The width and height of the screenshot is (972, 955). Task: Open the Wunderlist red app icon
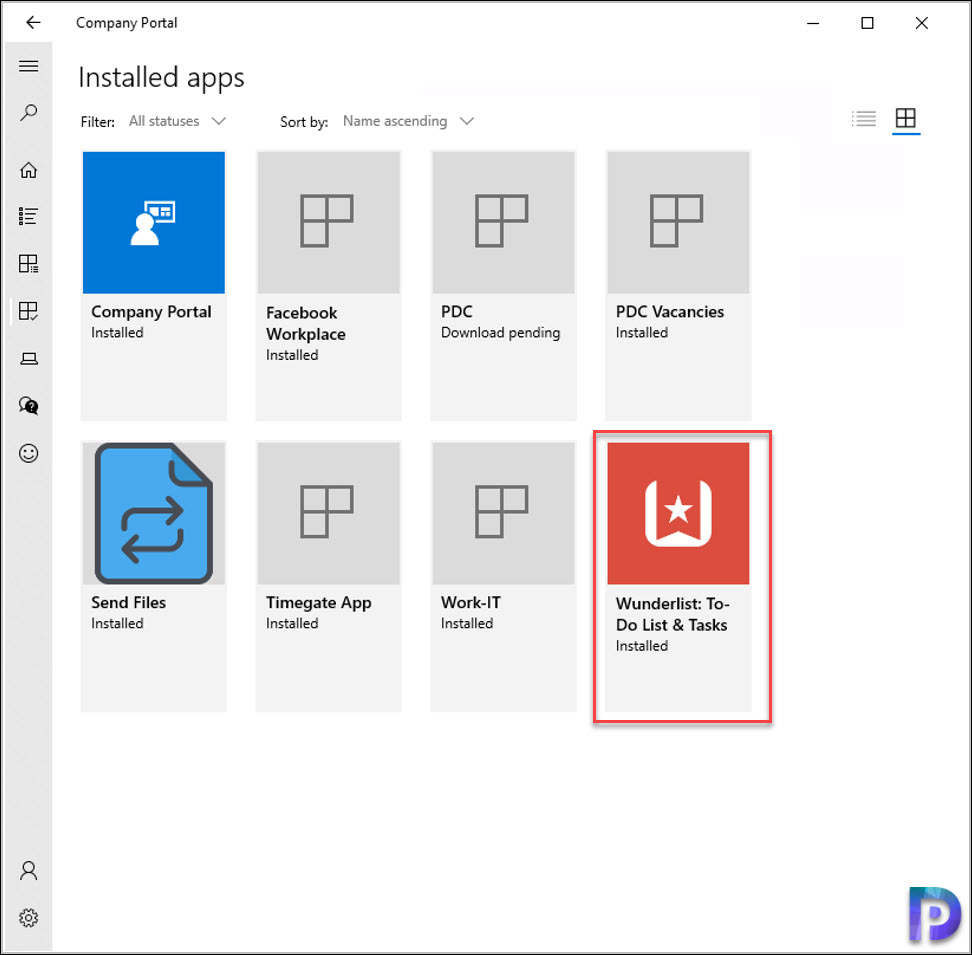(x=678, y=513)
